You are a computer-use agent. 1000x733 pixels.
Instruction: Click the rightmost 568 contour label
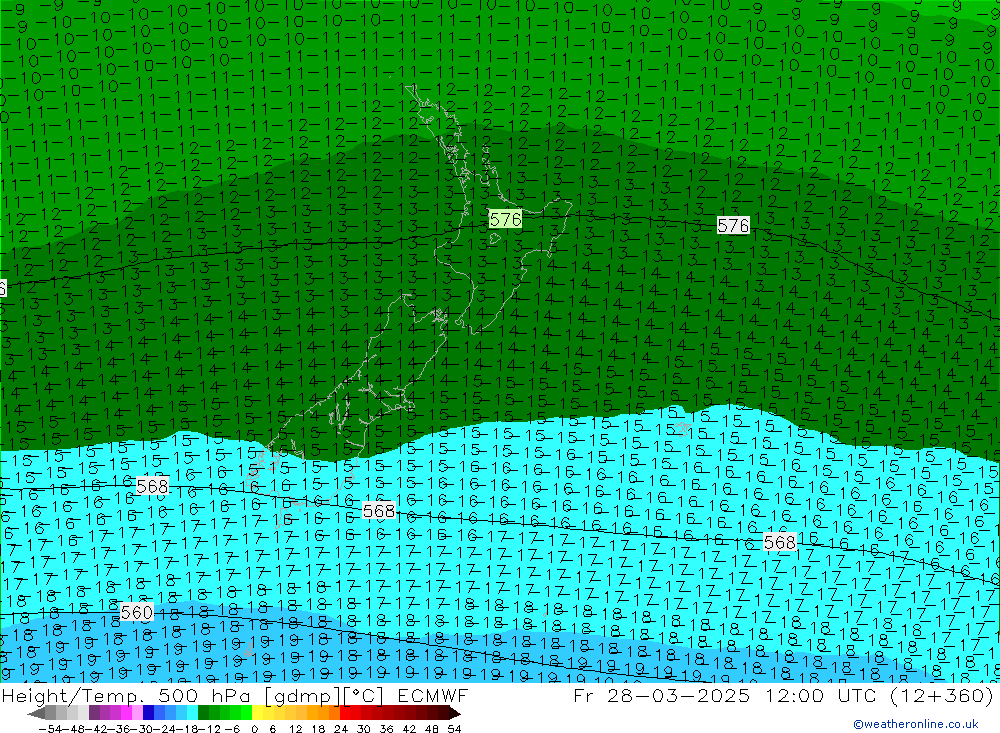tap(779, 542)
